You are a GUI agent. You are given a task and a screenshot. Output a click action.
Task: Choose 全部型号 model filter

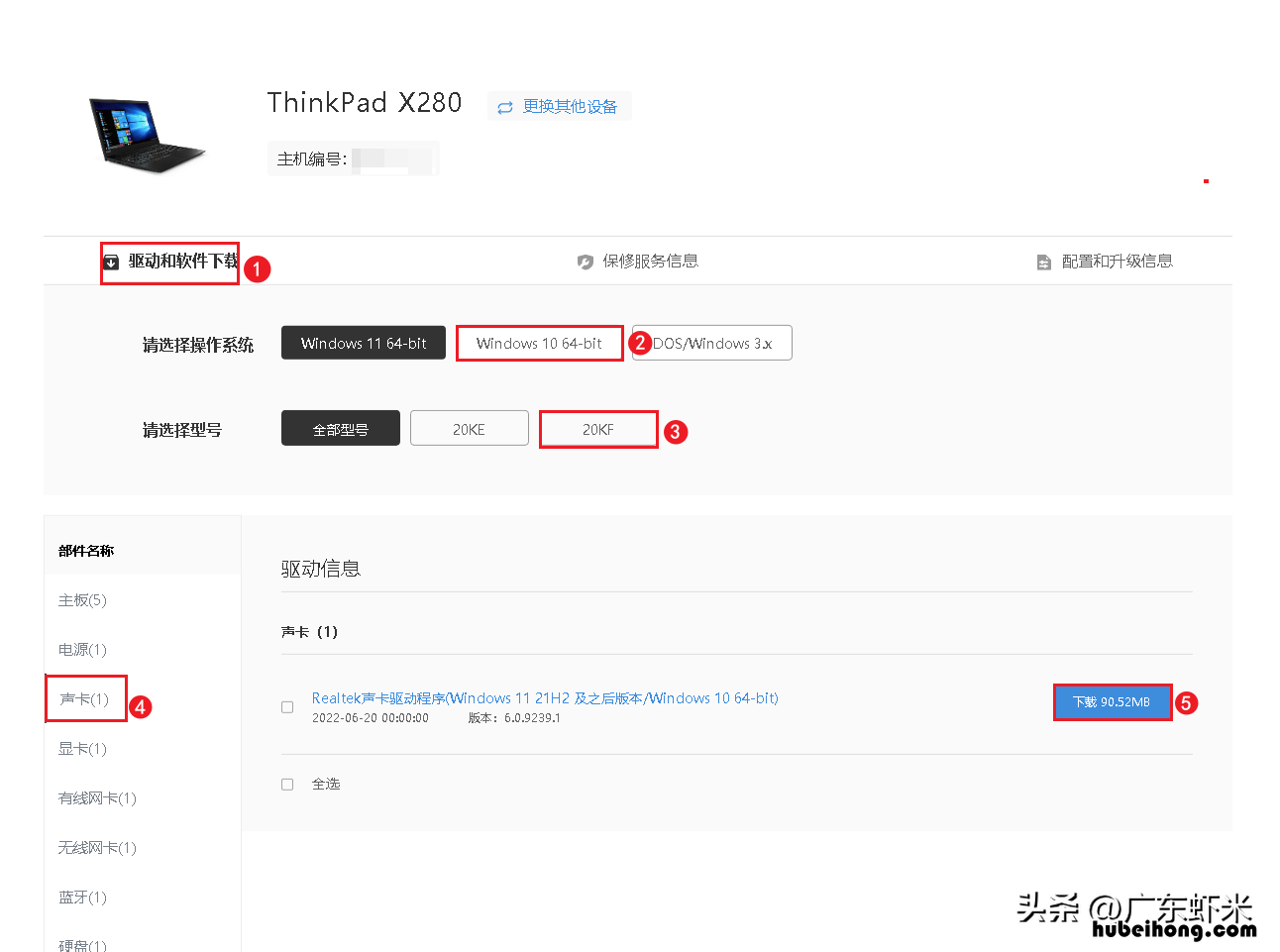tap(341, 428)
